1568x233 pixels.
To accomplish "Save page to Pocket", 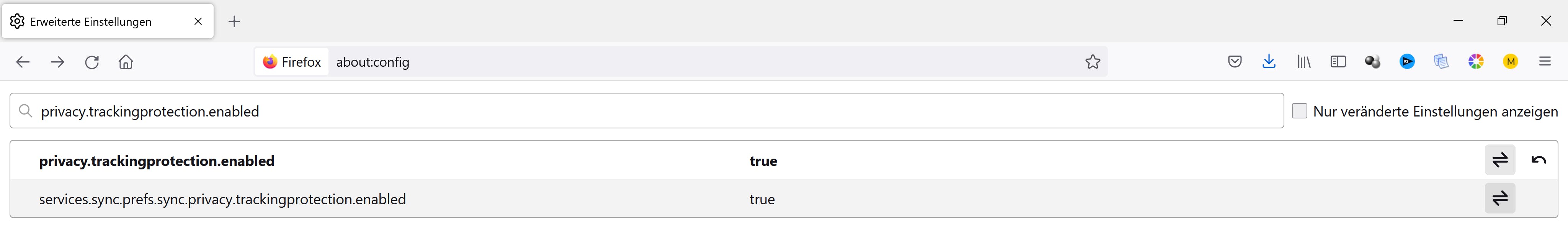I will tap(1235, 62).
